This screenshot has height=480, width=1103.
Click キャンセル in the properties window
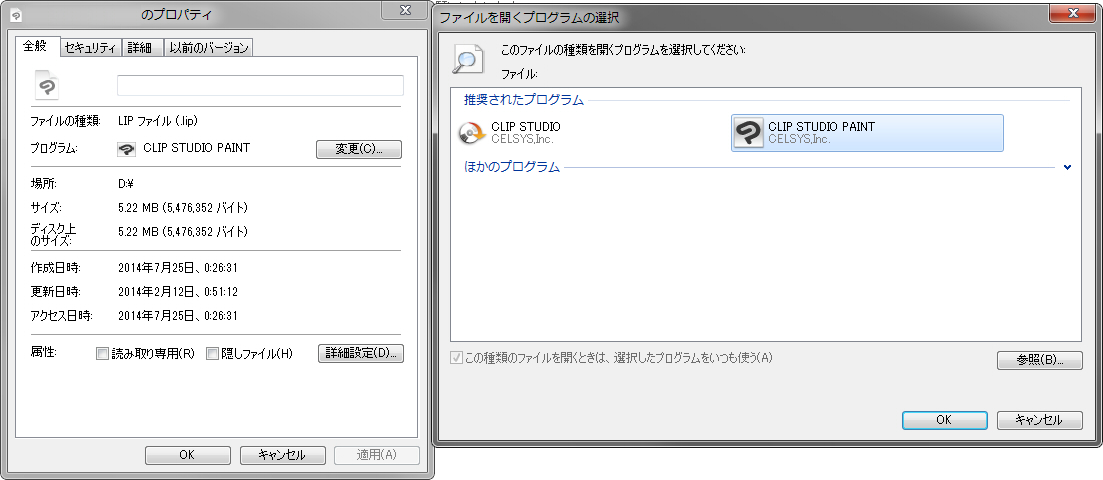pos(282,455)
